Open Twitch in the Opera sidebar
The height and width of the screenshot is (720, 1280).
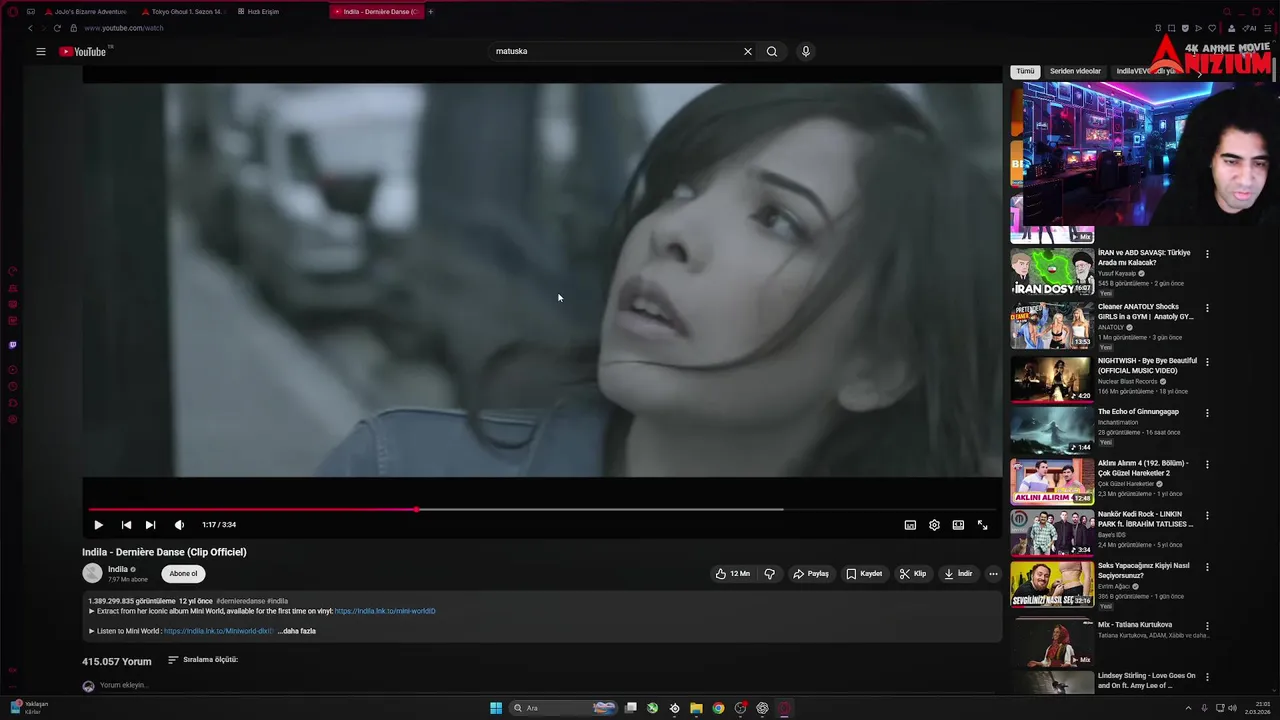click(x=13, y=345)
